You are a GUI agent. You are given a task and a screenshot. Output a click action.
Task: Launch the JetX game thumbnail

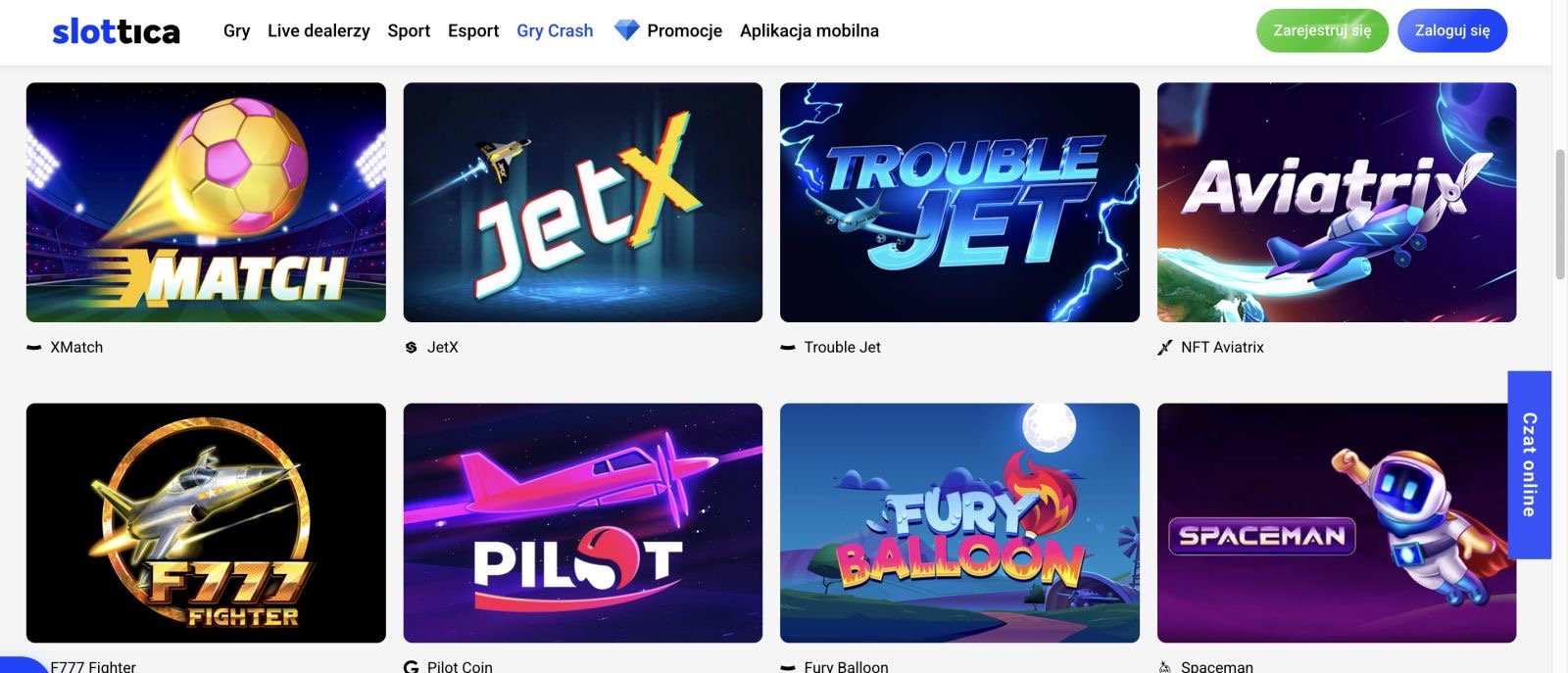[583, 202]
